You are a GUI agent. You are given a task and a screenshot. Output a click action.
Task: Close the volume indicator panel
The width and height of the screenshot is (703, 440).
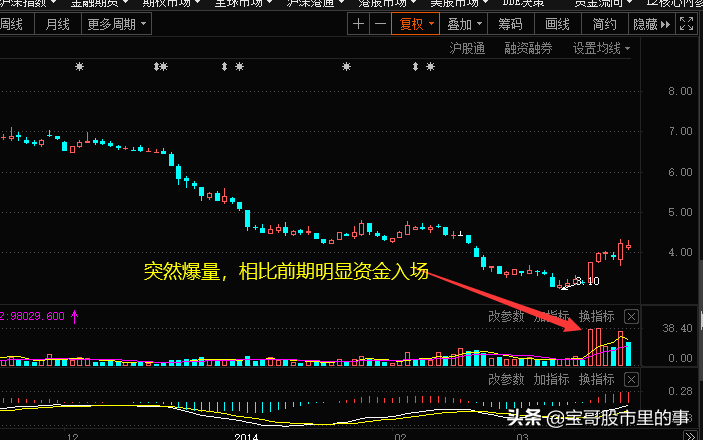pyautogui.click(x=631, y=317)
